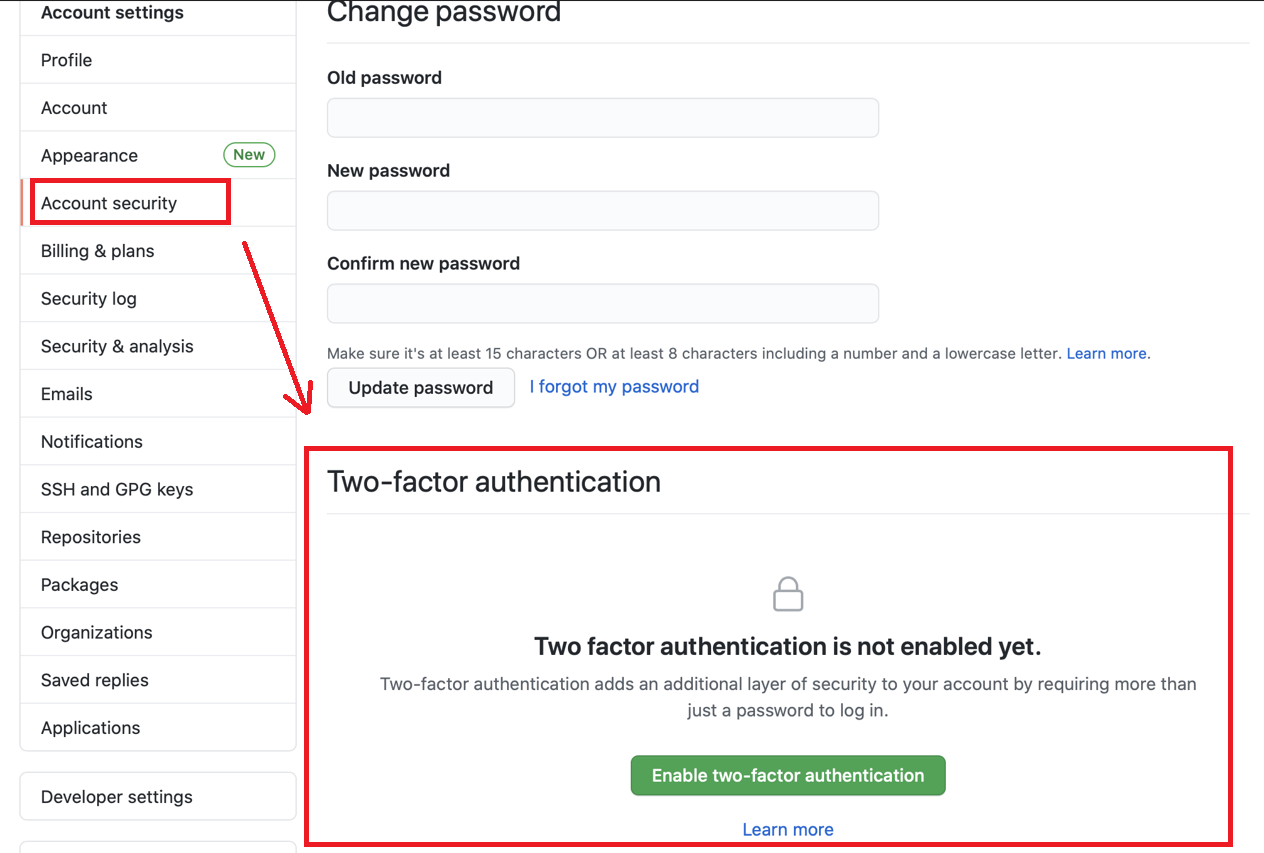The height and width of the screenshot is (853, 1264).
Task: Open Billing & plans
Action: (x=95, y=250)
